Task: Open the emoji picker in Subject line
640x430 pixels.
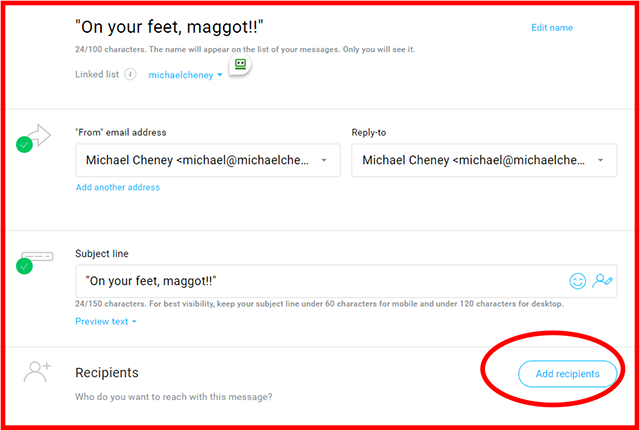Action: tap(578, 281)
